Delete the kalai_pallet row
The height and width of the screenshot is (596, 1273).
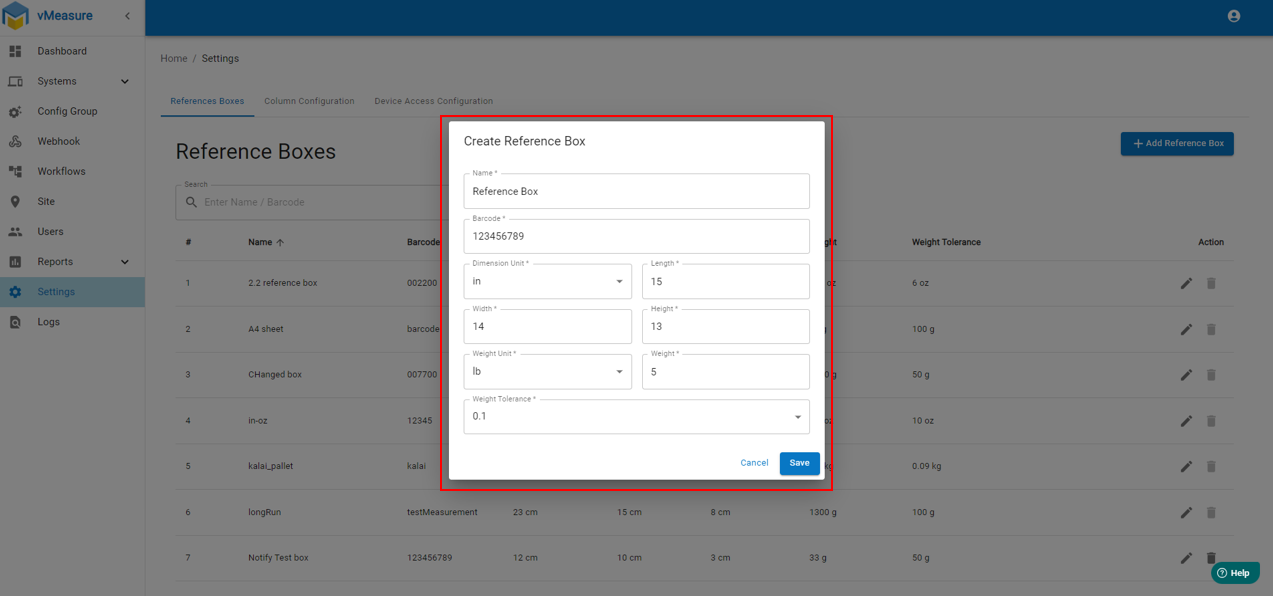(x=1211, y=466)
